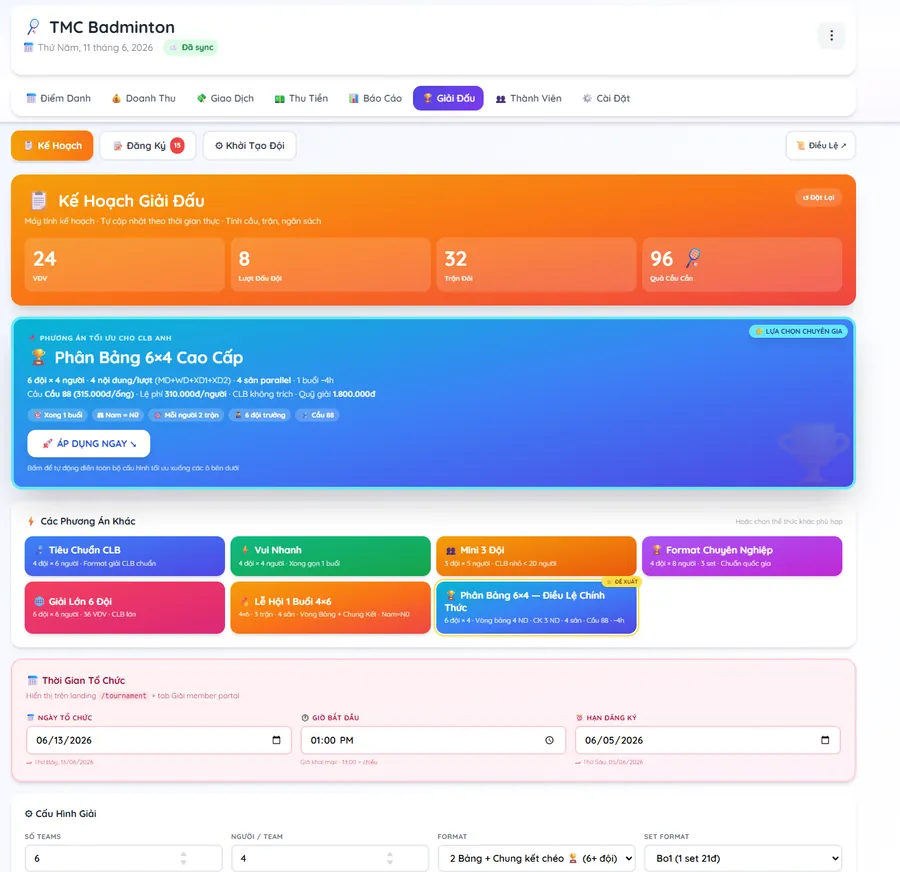Click the shuttlecock icon beside 96
900x872 pixels.
[693, 258]
